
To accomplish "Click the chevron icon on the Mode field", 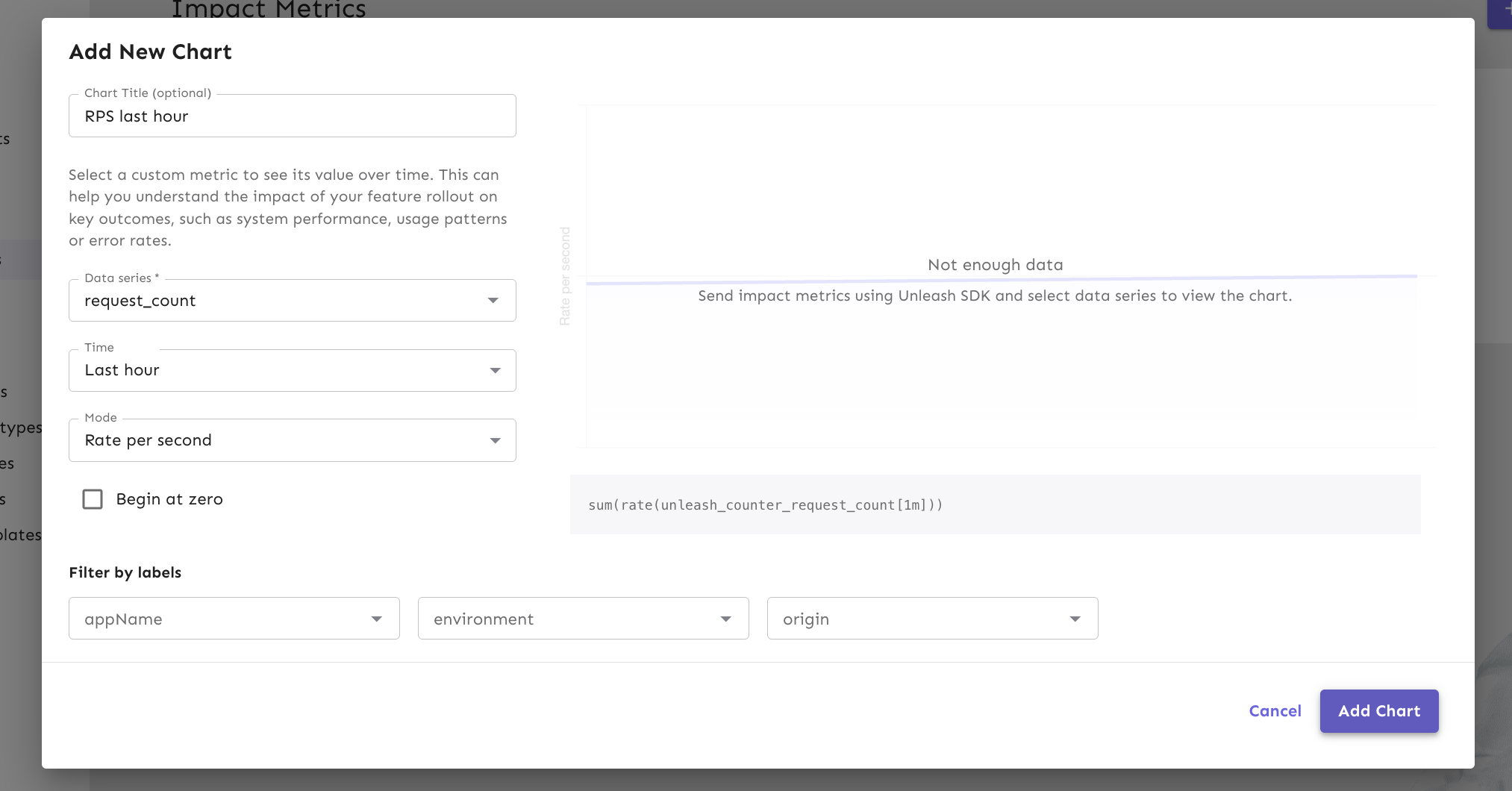I will click(x=495, y=440).
